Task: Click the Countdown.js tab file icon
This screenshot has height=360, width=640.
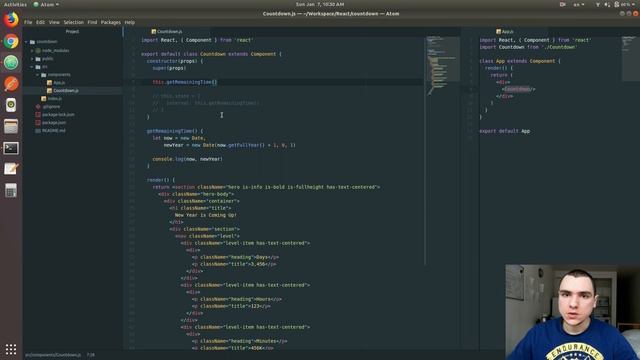Action: 153,31
